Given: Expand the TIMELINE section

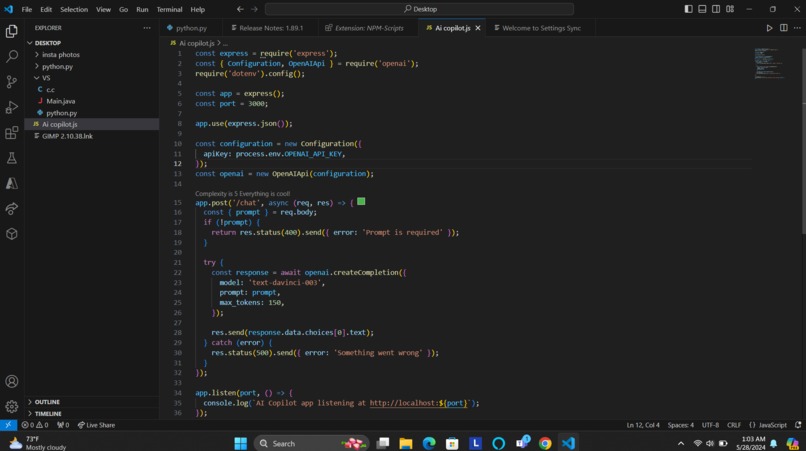Looking at the screenshot, I should (x=92, y=413).
